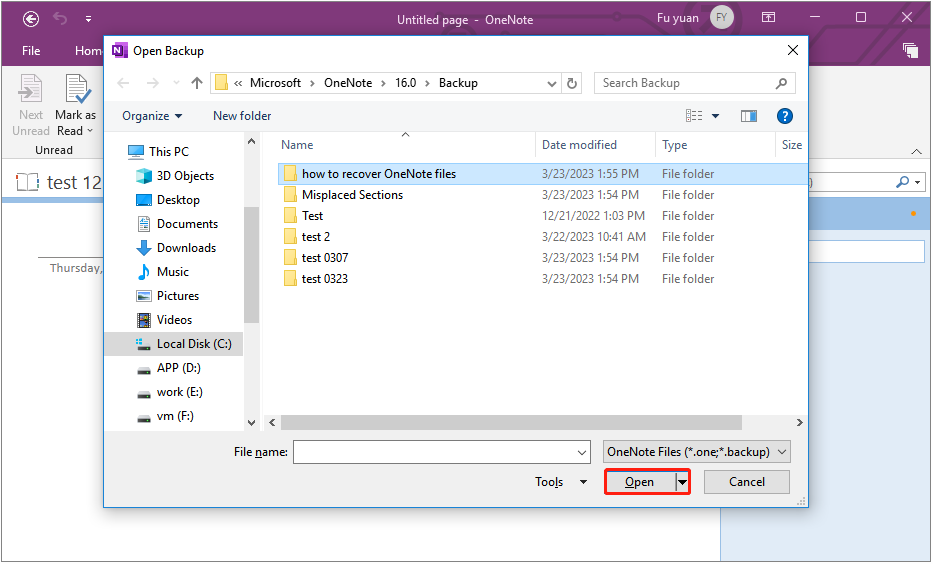Open the OneNote Files type filter dropdown
Screen dimensions: 933x564
point(697,452)
